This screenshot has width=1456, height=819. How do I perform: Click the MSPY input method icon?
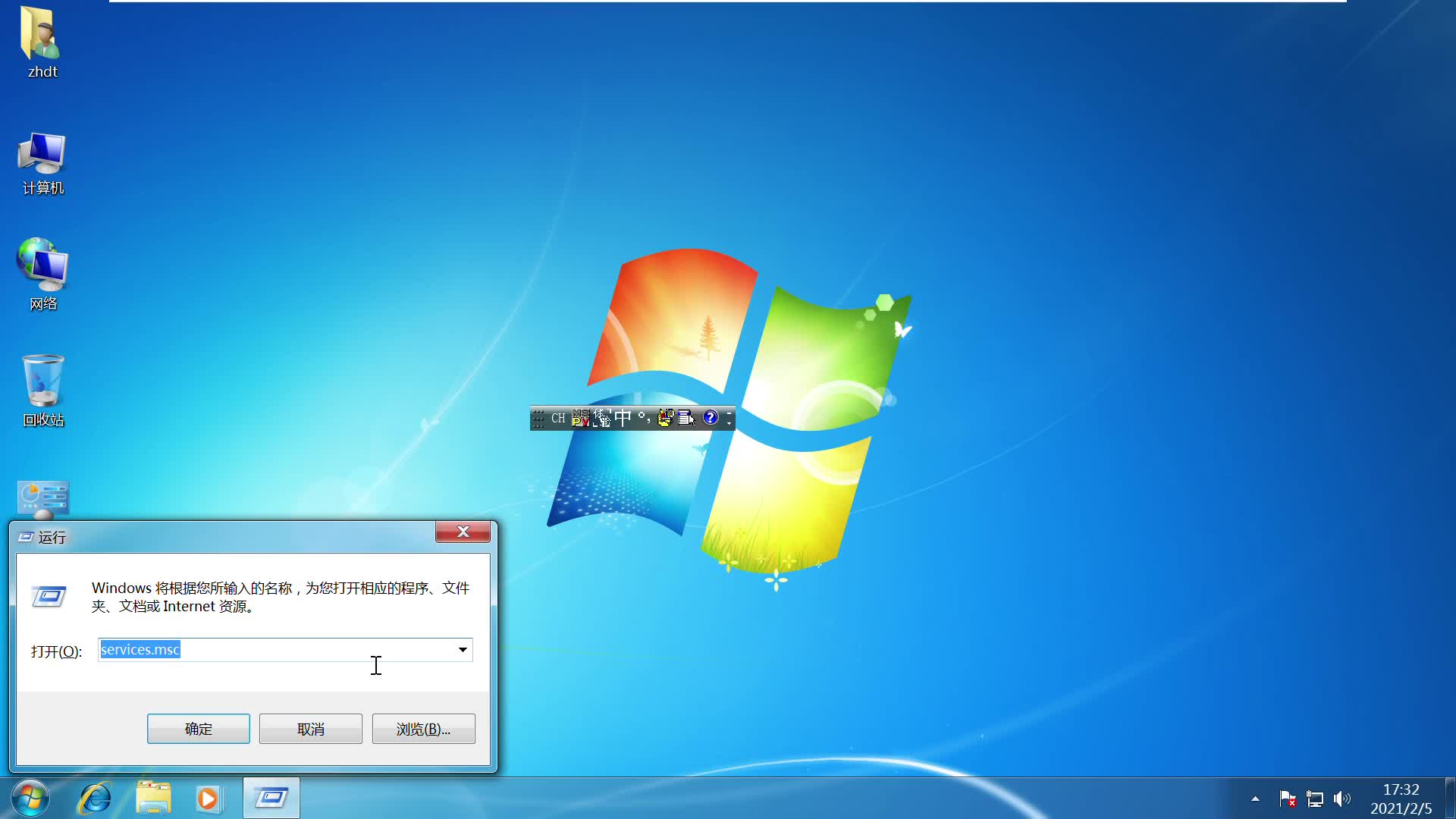coord(581,418)
